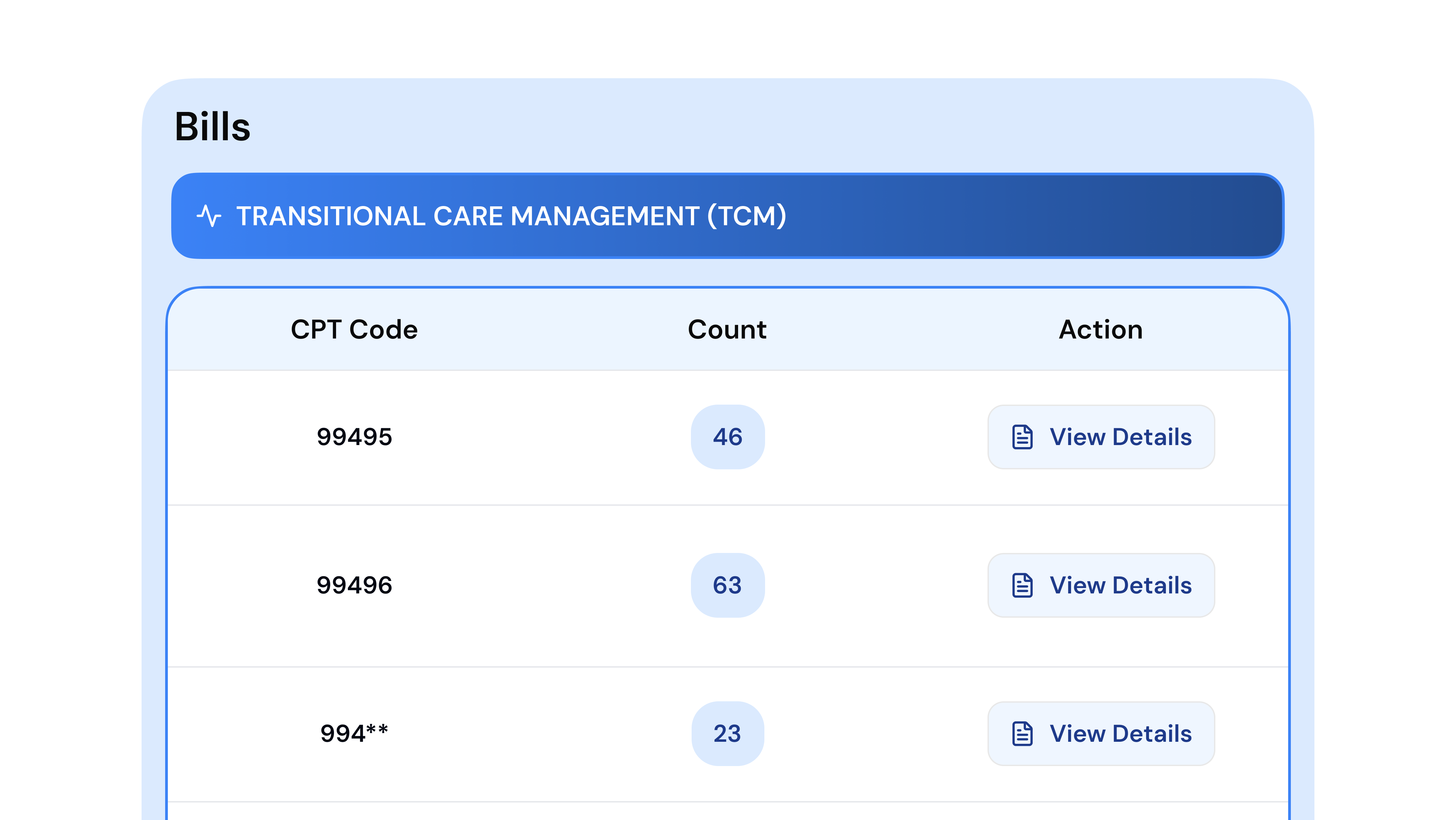Viewport: 1456px width, 820px height.
Task: Select the table row for 99496
Action: coord(565,585)
